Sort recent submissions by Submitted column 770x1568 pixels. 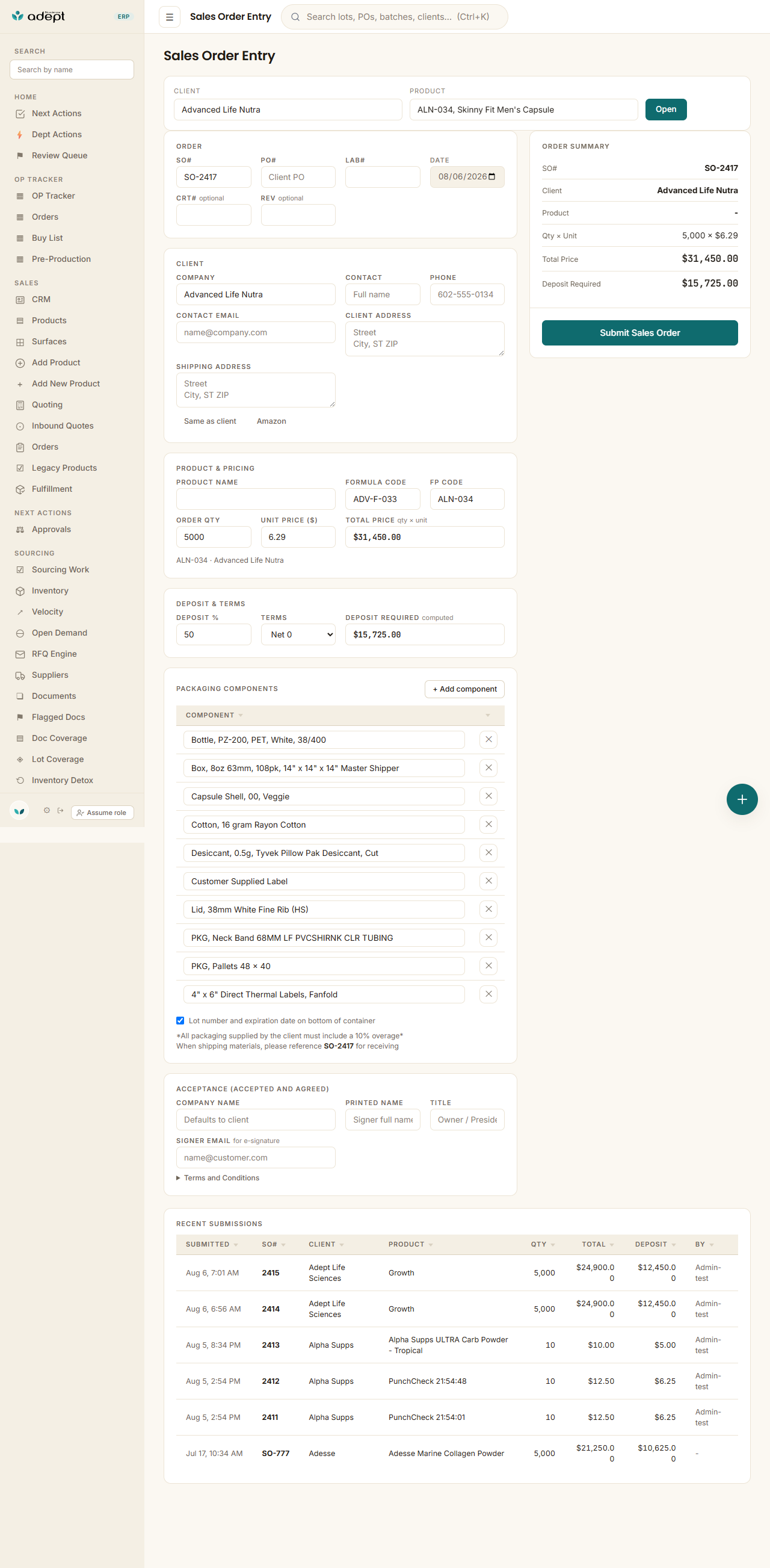(212, 1244)
